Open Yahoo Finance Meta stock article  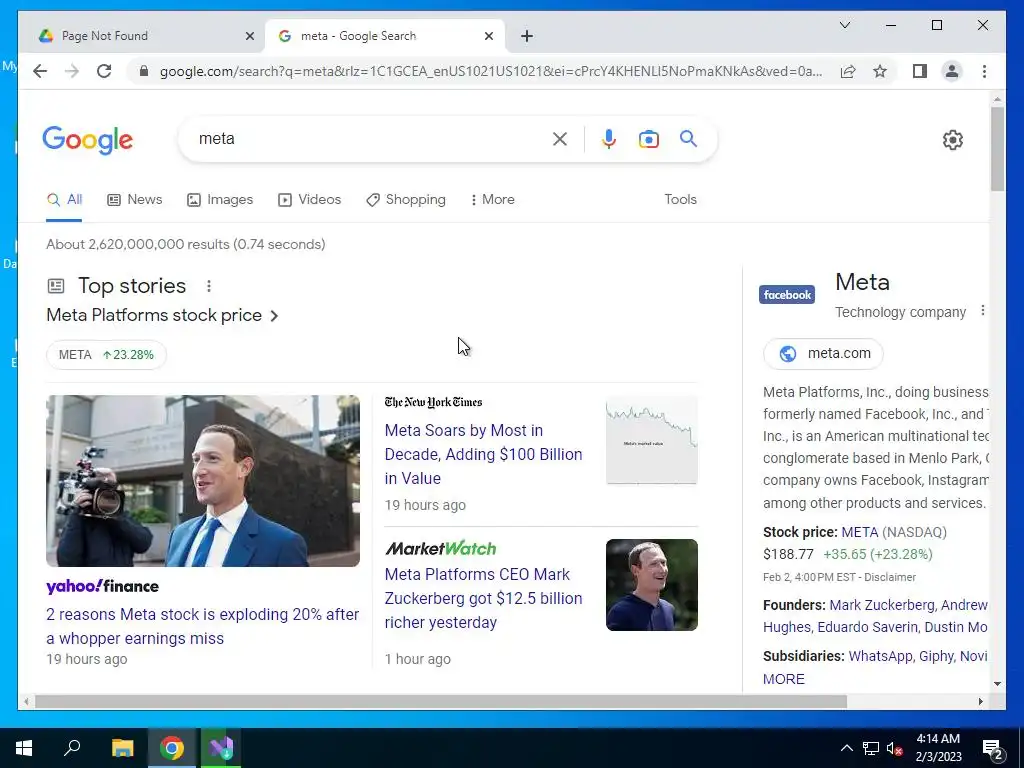point(202,626)
